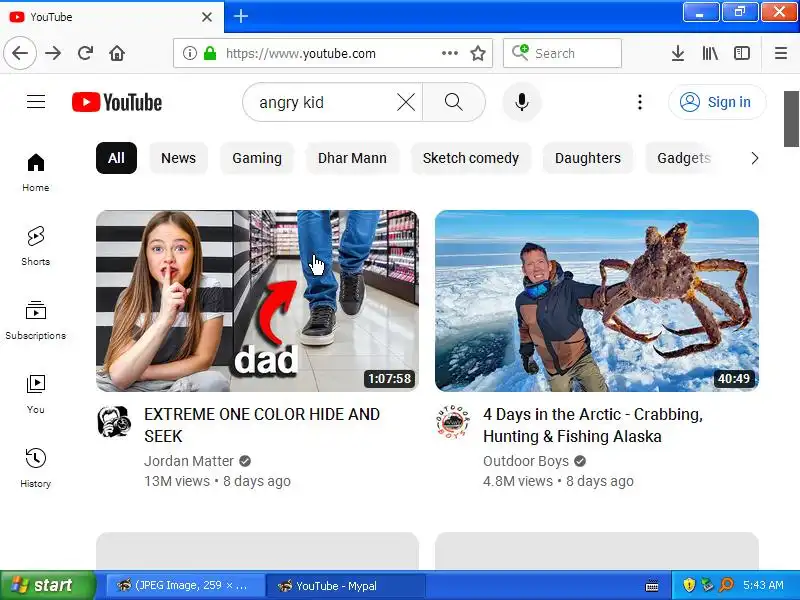Select the Daughters filter chip
The image size is (800, 600).
click(x=588, y=158)
